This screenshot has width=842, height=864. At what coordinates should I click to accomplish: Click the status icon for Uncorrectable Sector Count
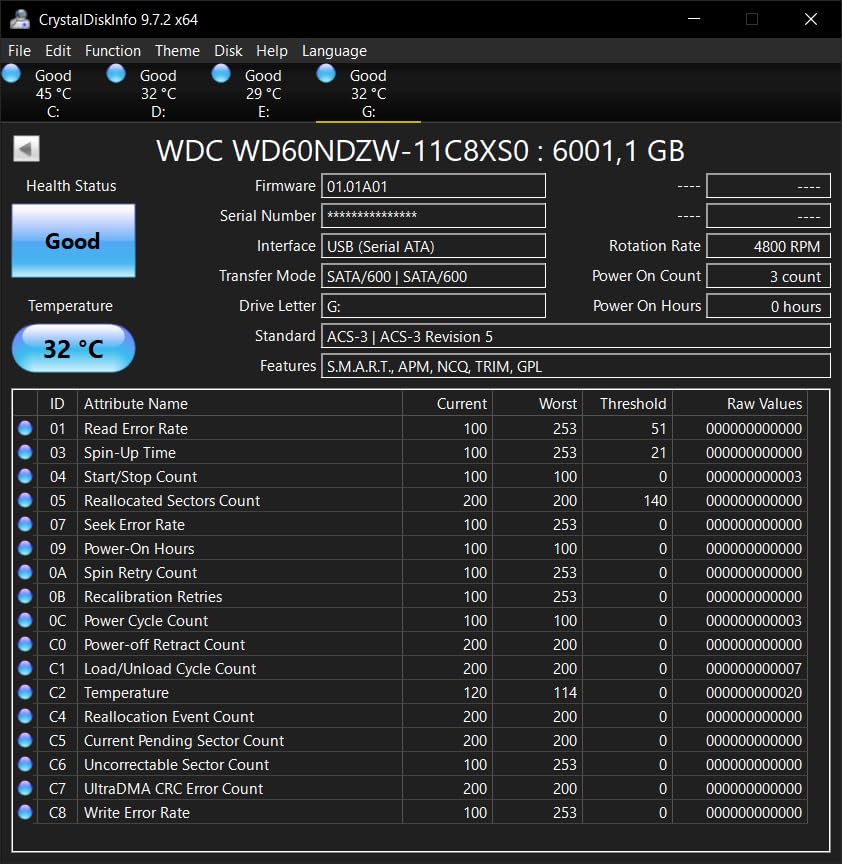click(x=25, y=764)
